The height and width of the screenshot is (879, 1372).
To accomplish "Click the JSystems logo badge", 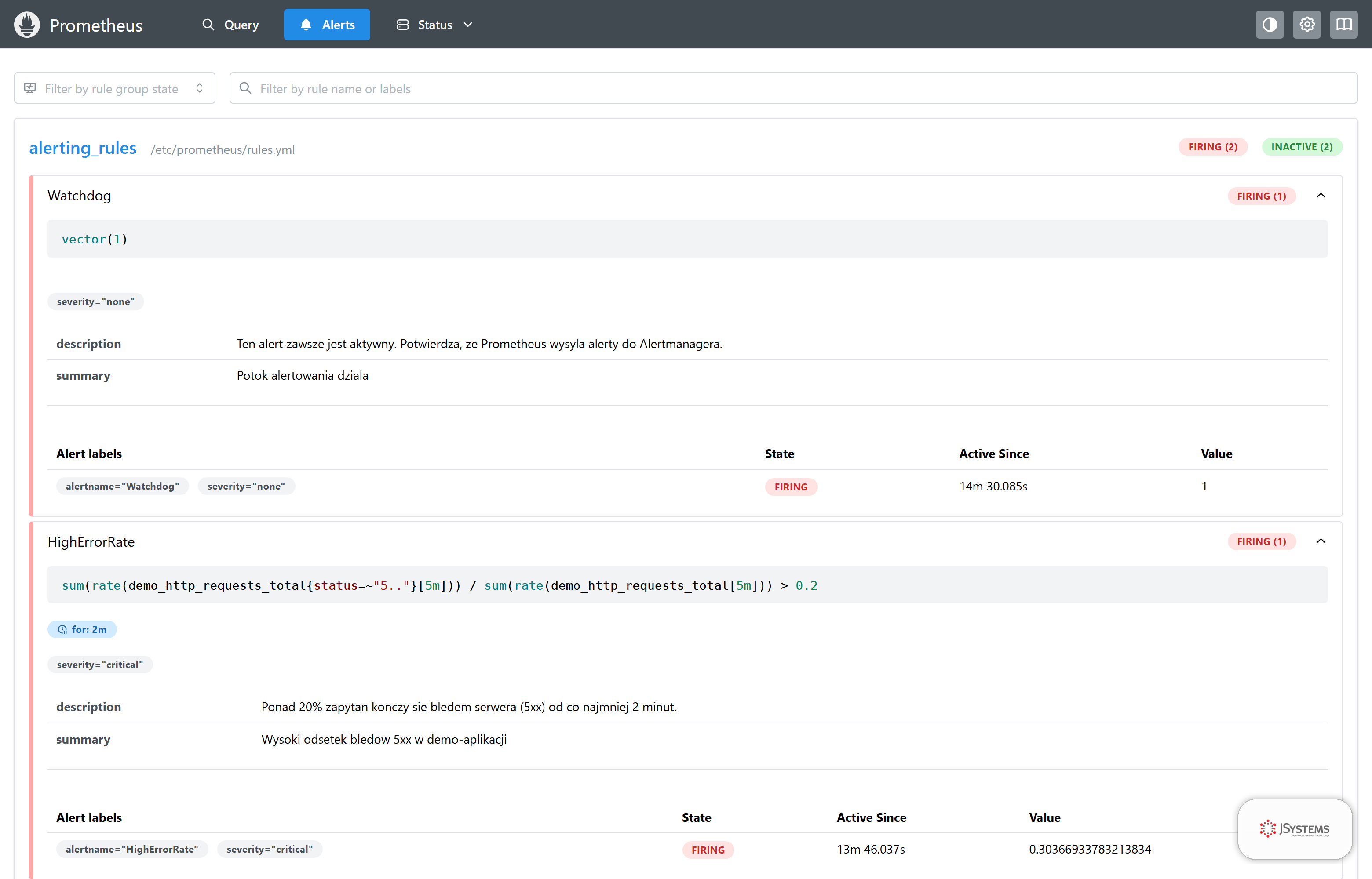I will click(x=1294, y=829).
